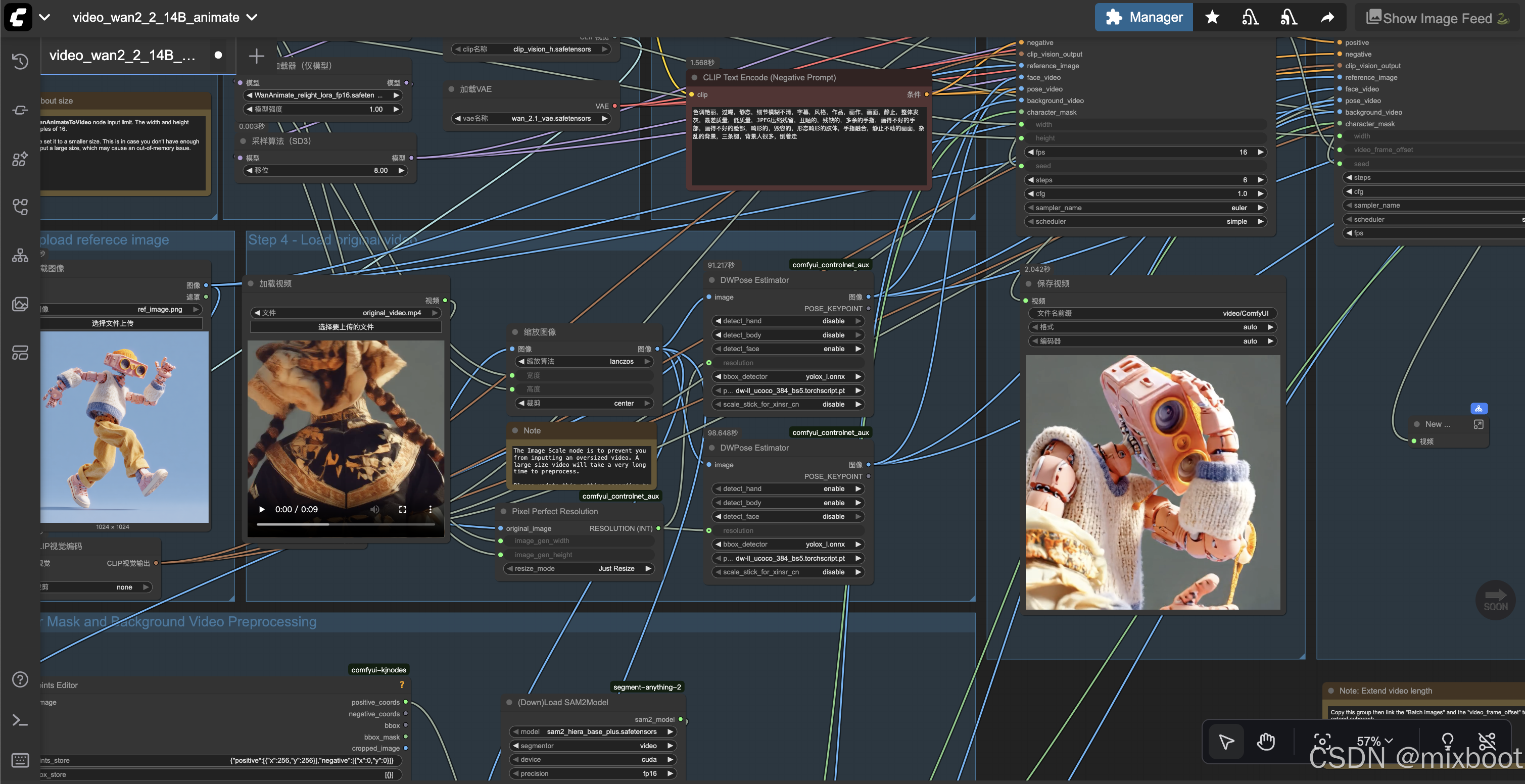This screenshot has height=784, width=1525.
Task: Toggle the bottom console panel icon
Action: tap(20, 720)
